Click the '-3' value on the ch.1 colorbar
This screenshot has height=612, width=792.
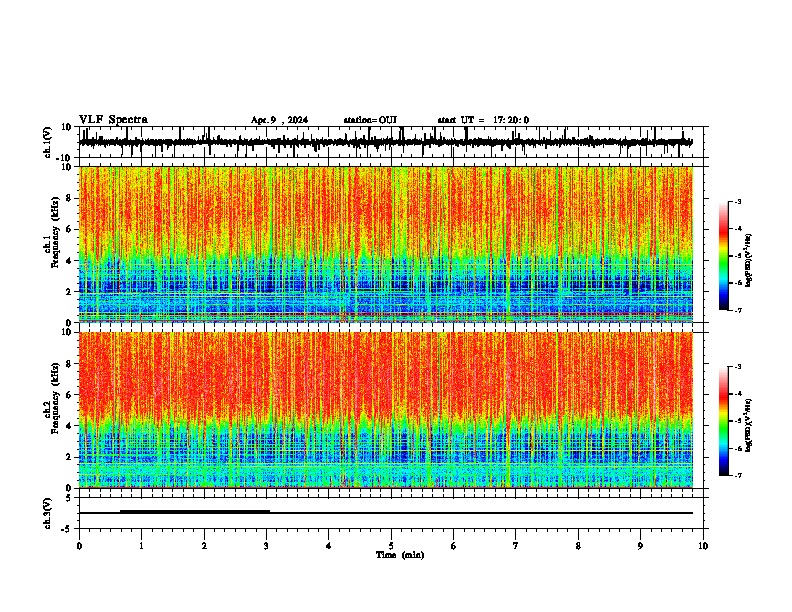[x=737, y=201]
